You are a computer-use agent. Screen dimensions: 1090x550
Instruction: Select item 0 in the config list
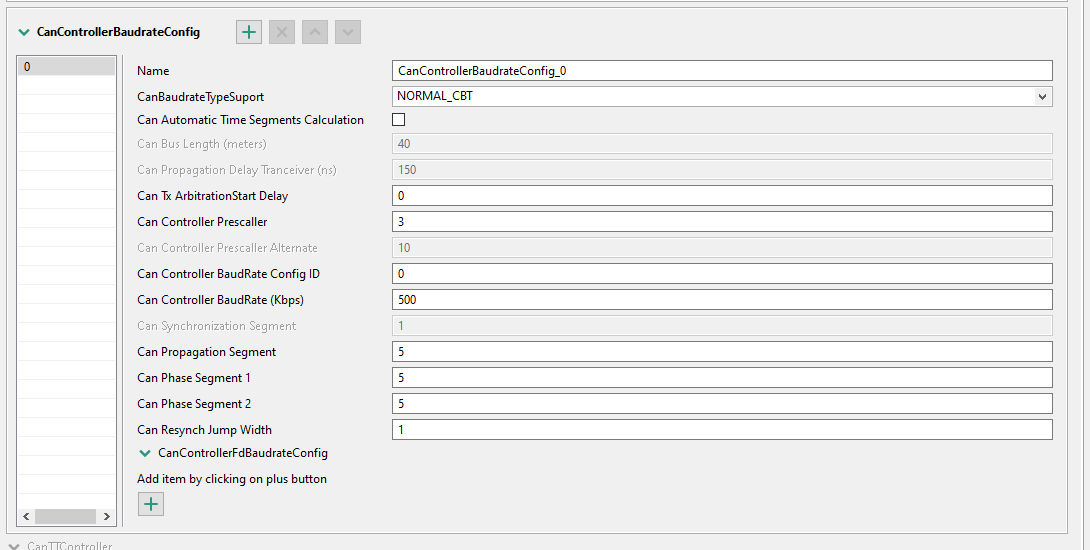tap(67, 67)
